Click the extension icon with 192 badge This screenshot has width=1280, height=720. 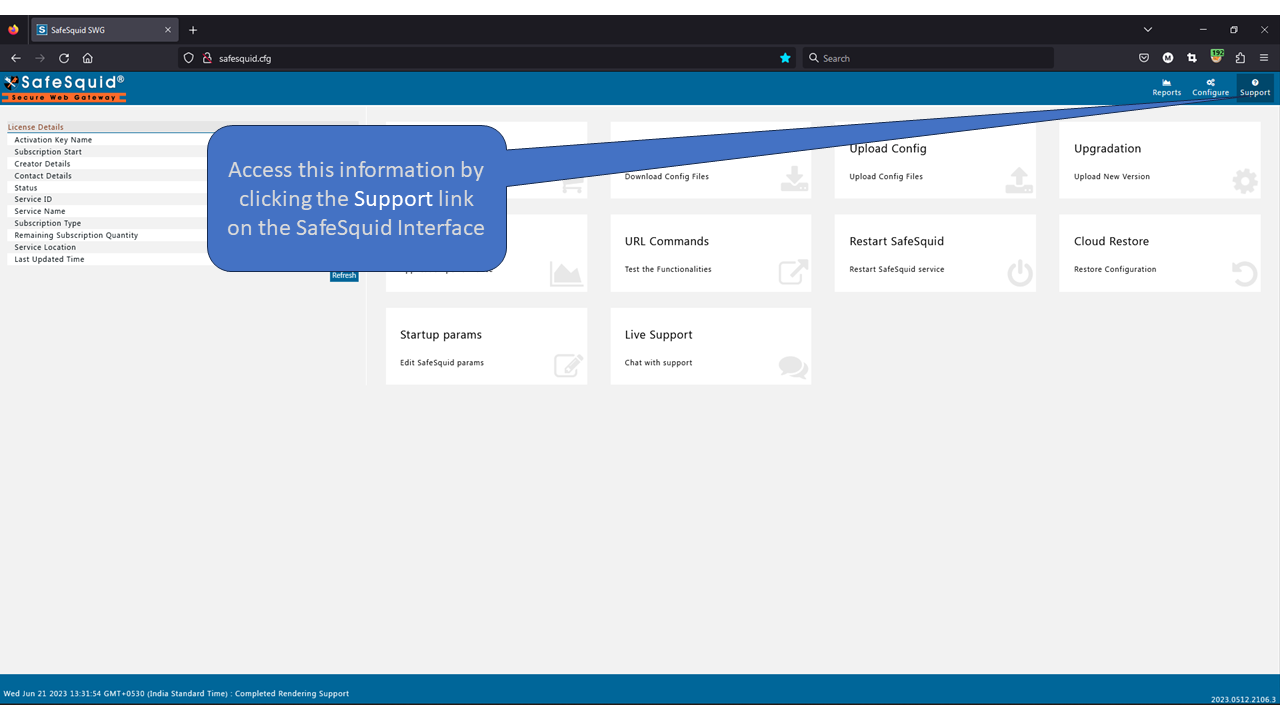[x=1216, y=57]
